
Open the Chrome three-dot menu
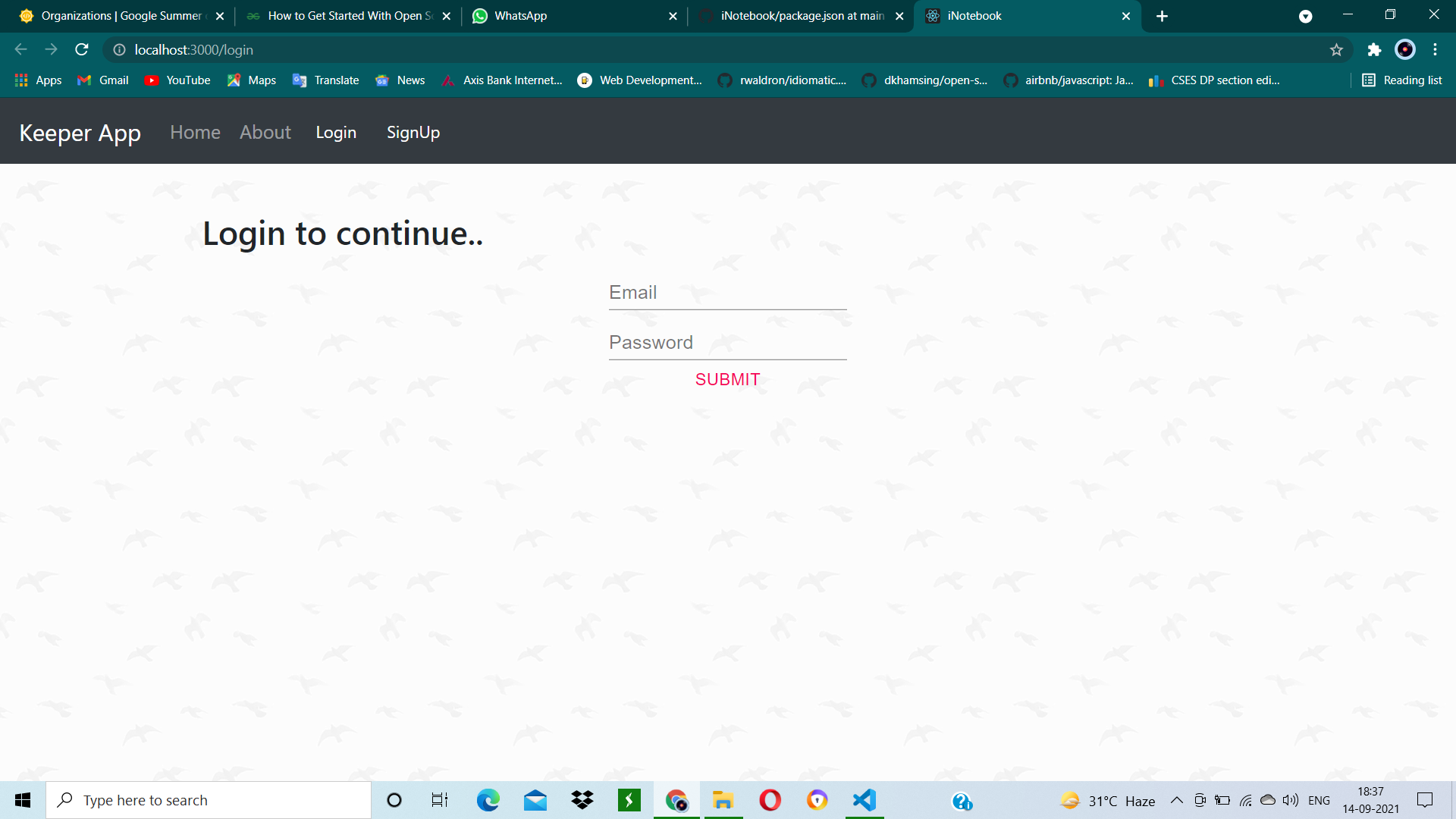(x=1435, y=49)
